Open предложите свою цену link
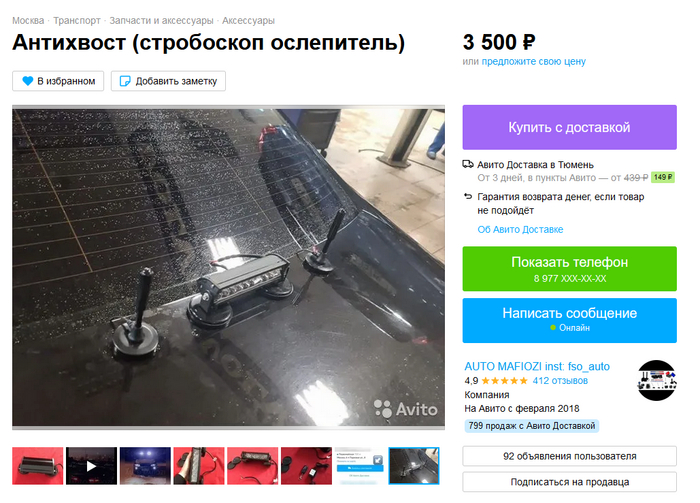This screenshot has height=503, width=700. [533, 62]
